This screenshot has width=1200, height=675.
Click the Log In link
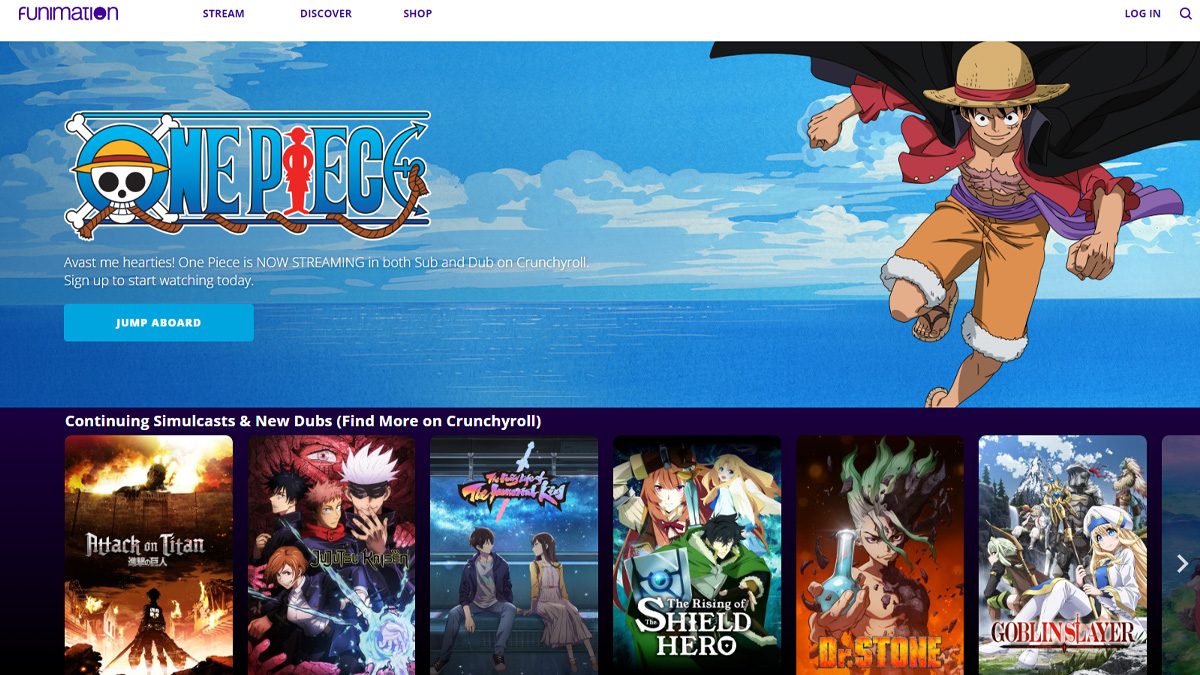click(1142, 14)
